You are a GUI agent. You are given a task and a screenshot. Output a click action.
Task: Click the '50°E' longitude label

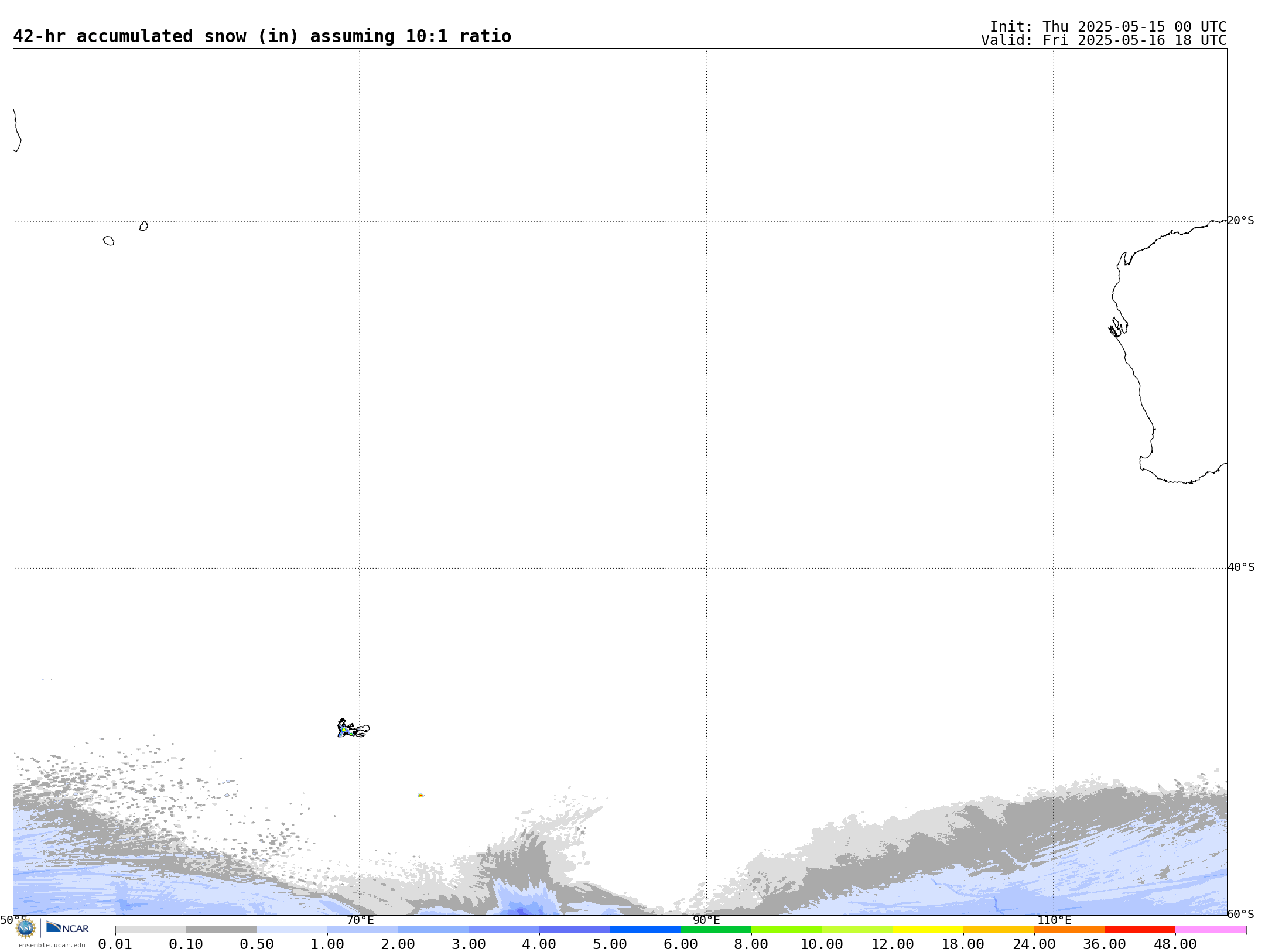(x=13, y=920)
